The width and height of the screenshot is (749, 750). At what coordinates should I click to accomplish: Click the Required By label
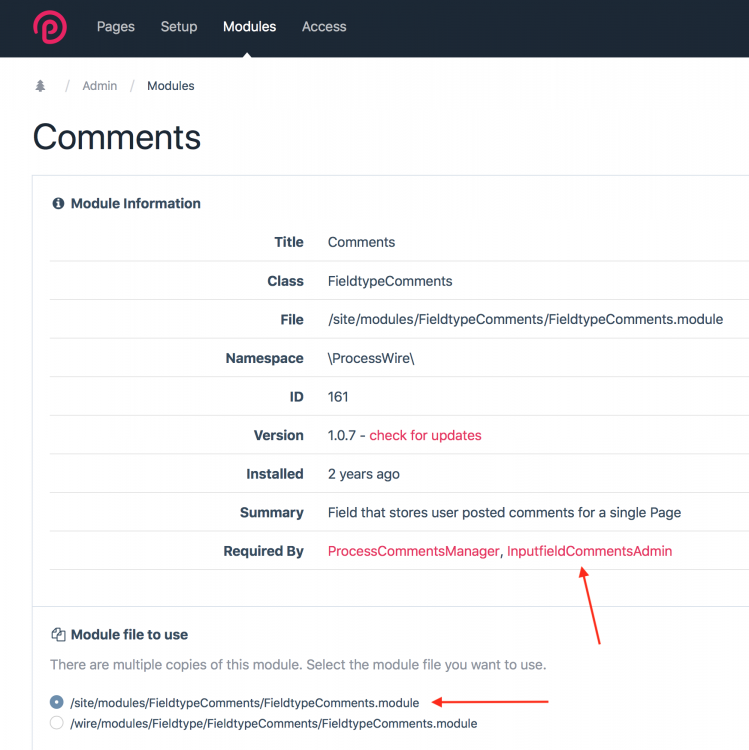click(264, 551)
